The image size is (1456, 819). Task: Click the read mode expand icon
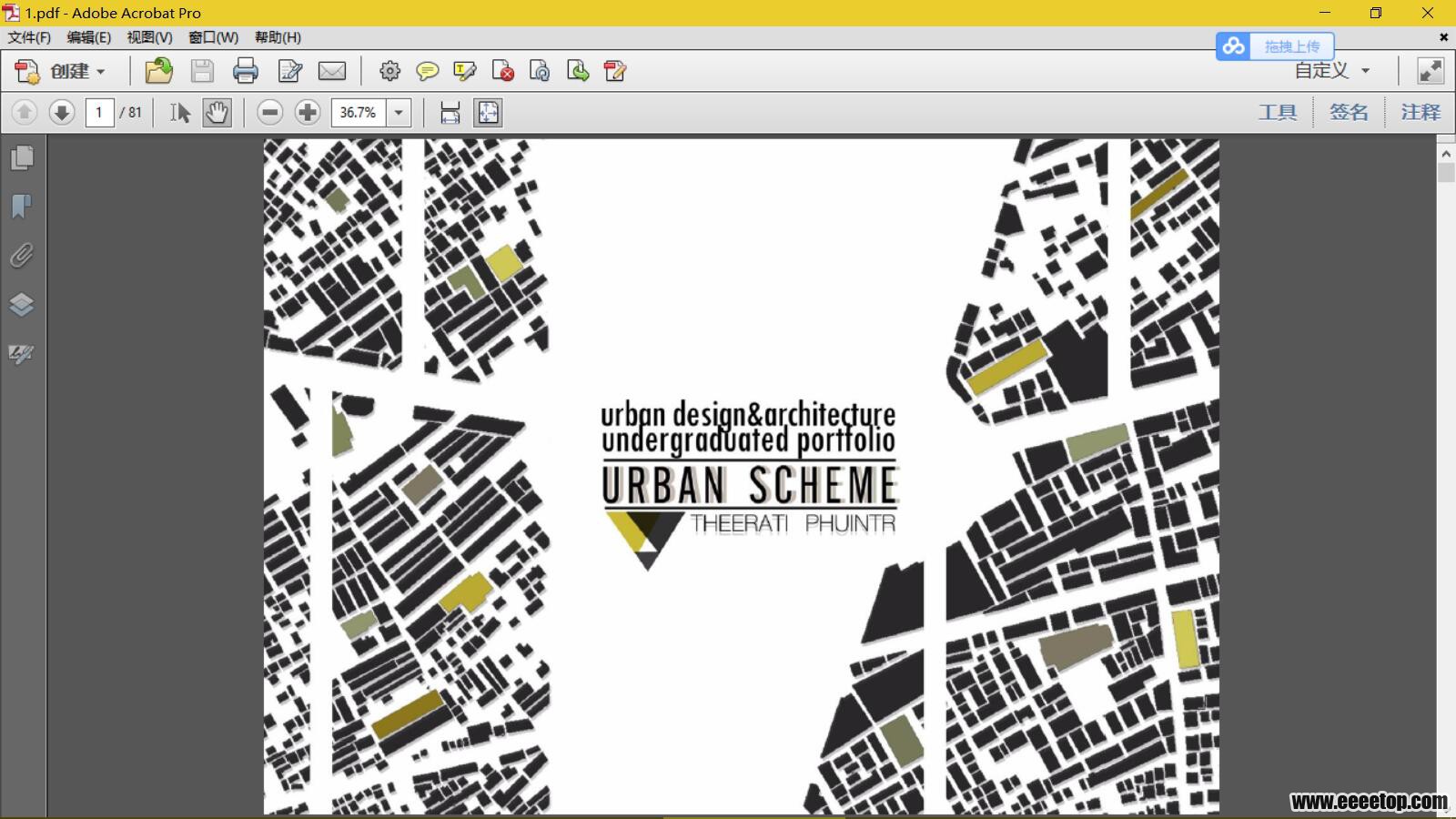1431,71
